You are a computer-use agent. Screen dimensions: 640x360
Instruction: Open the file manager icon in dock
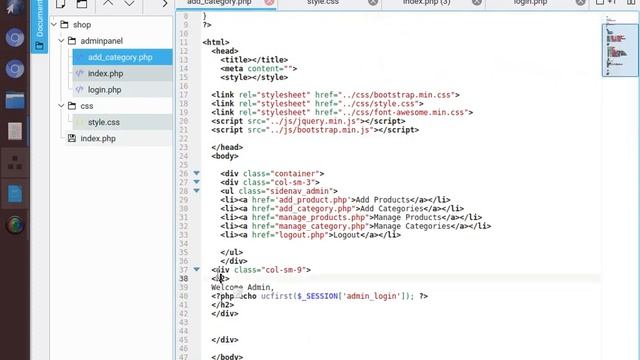click(15, 100)
